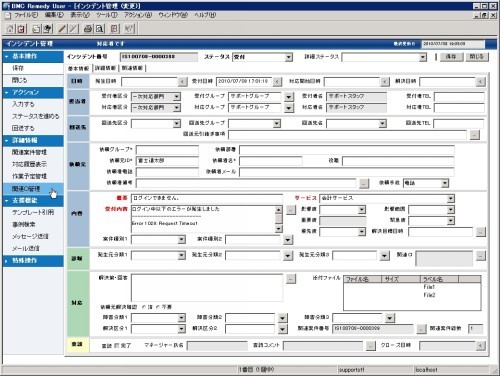Open the ヘルプ menu

click(205, 15)
